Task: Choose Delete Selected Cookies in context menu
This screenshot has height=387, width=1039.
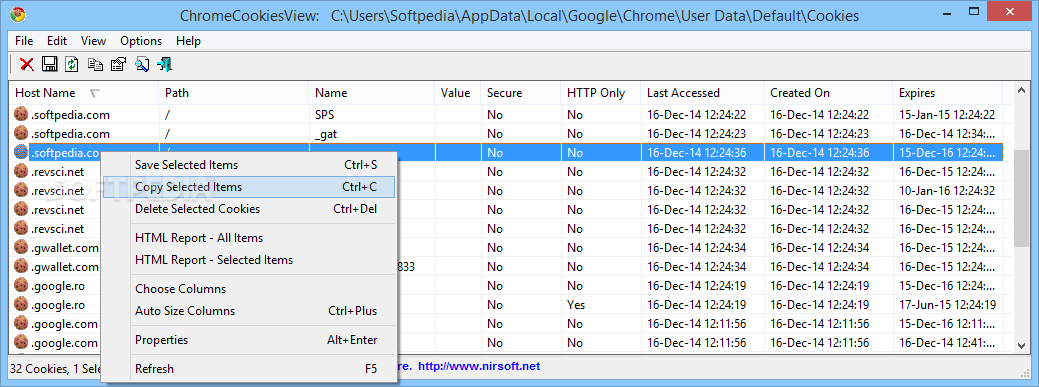Action: click(x=249, y=209)
